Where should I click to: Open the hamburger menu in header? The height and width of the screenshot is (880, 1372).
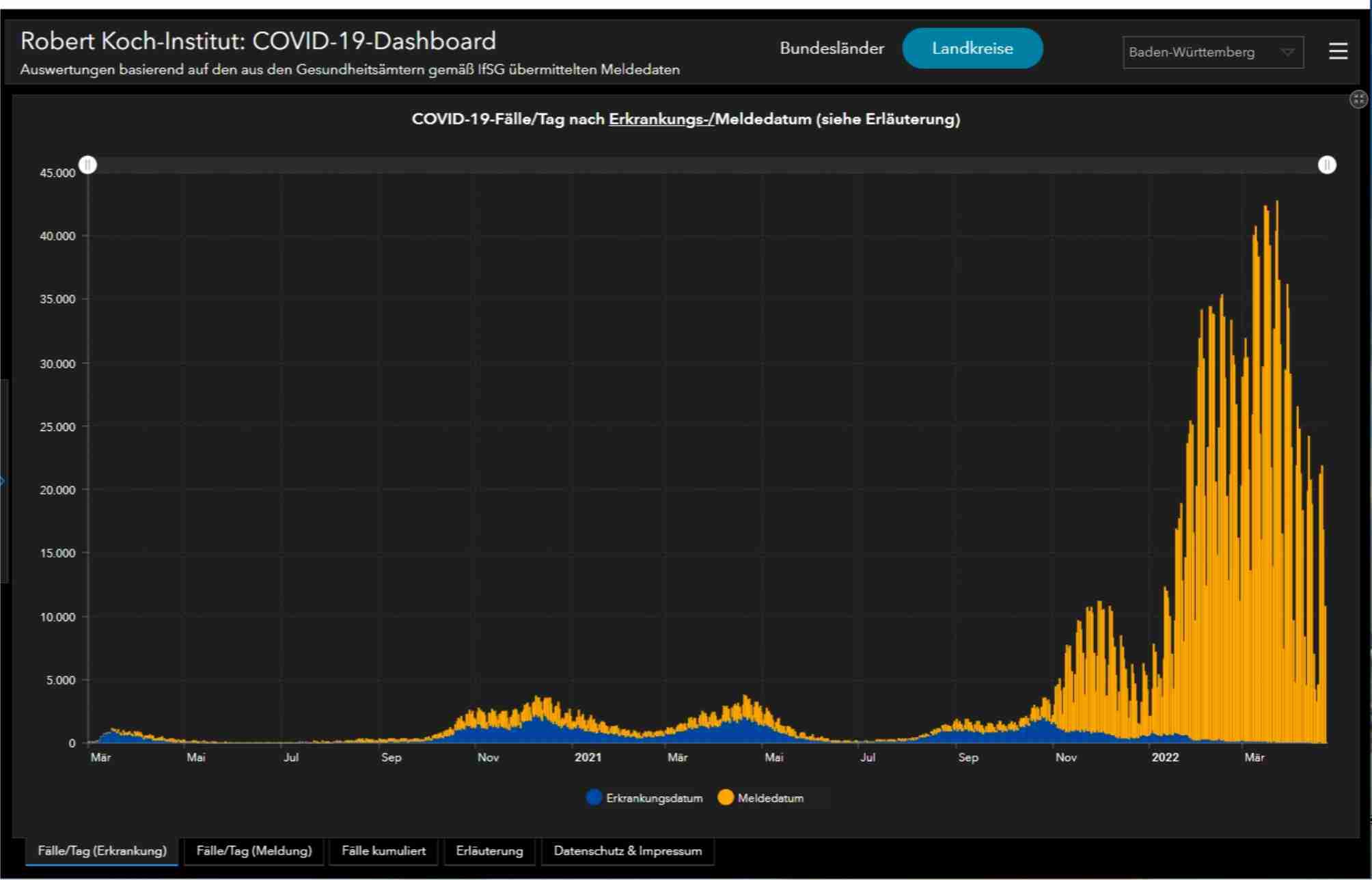1337,51
